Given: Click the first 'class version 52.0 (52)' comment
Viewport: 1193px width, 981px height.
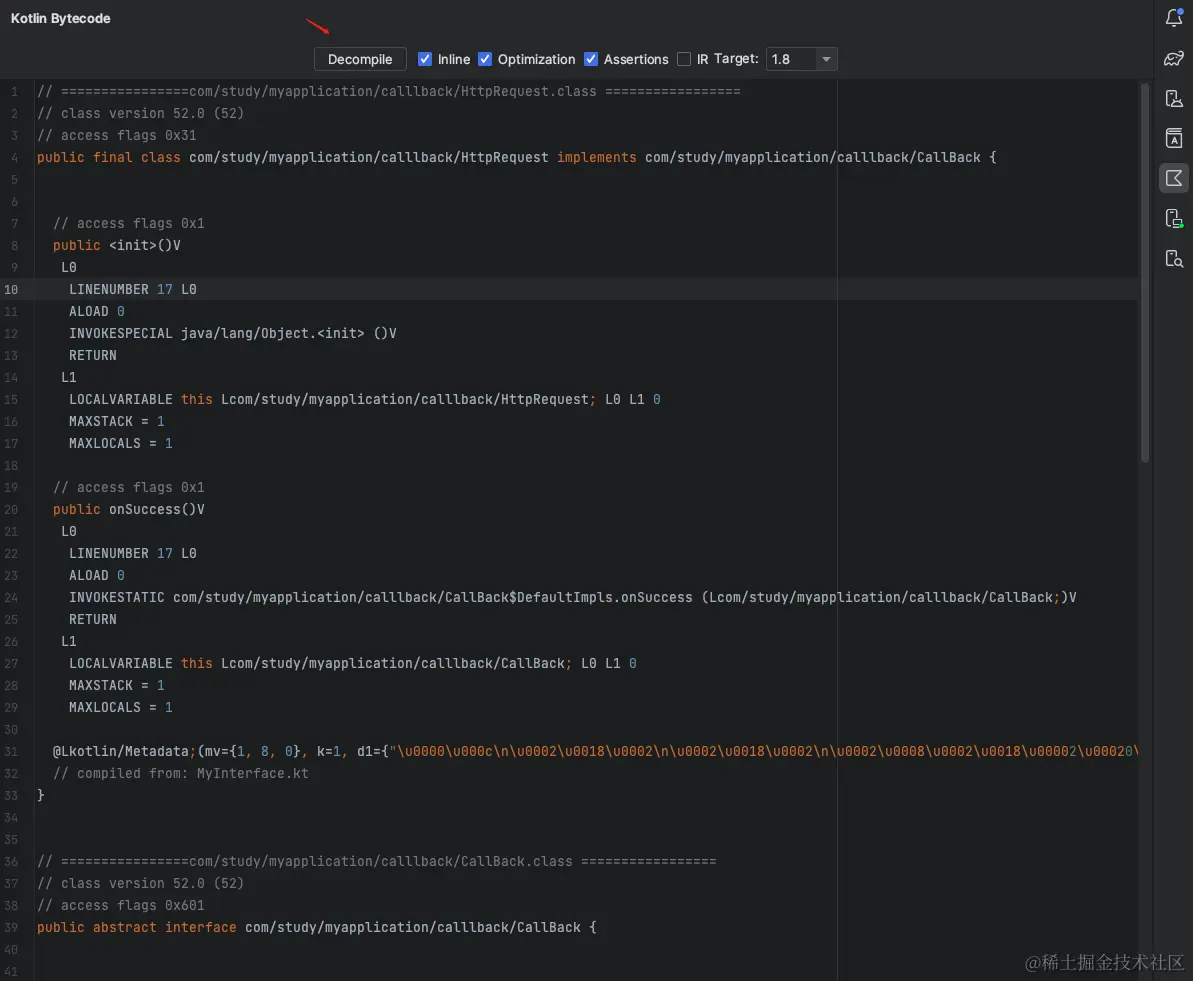Looking at the screenshot, I should (141, 113).
